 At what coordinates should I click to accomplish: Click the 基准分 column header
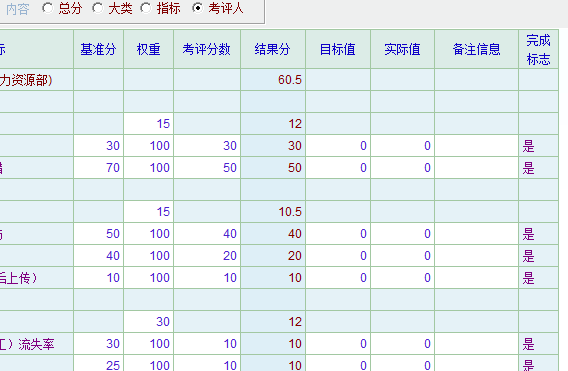tap(99, 49)
